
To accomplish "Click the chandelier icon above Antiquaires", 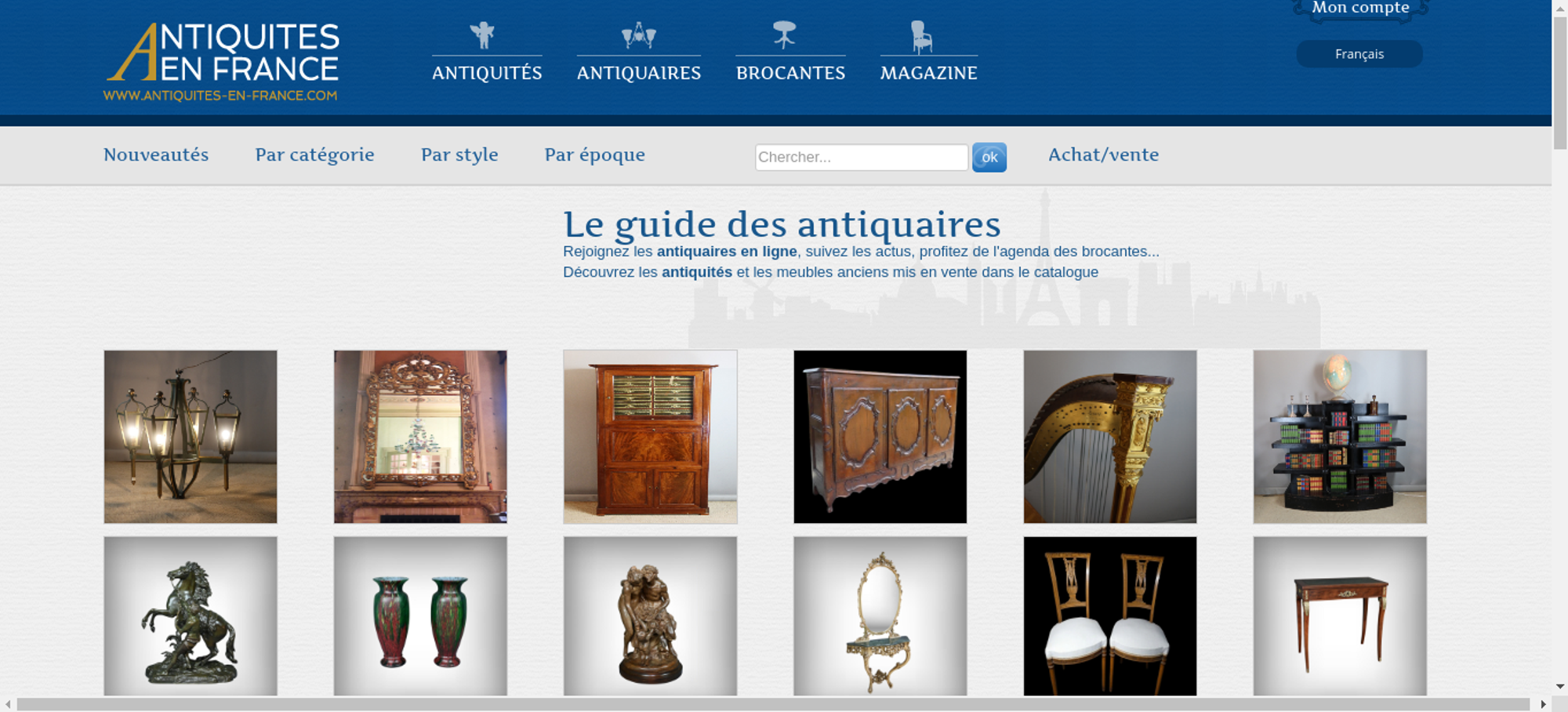I will (639, 35).
